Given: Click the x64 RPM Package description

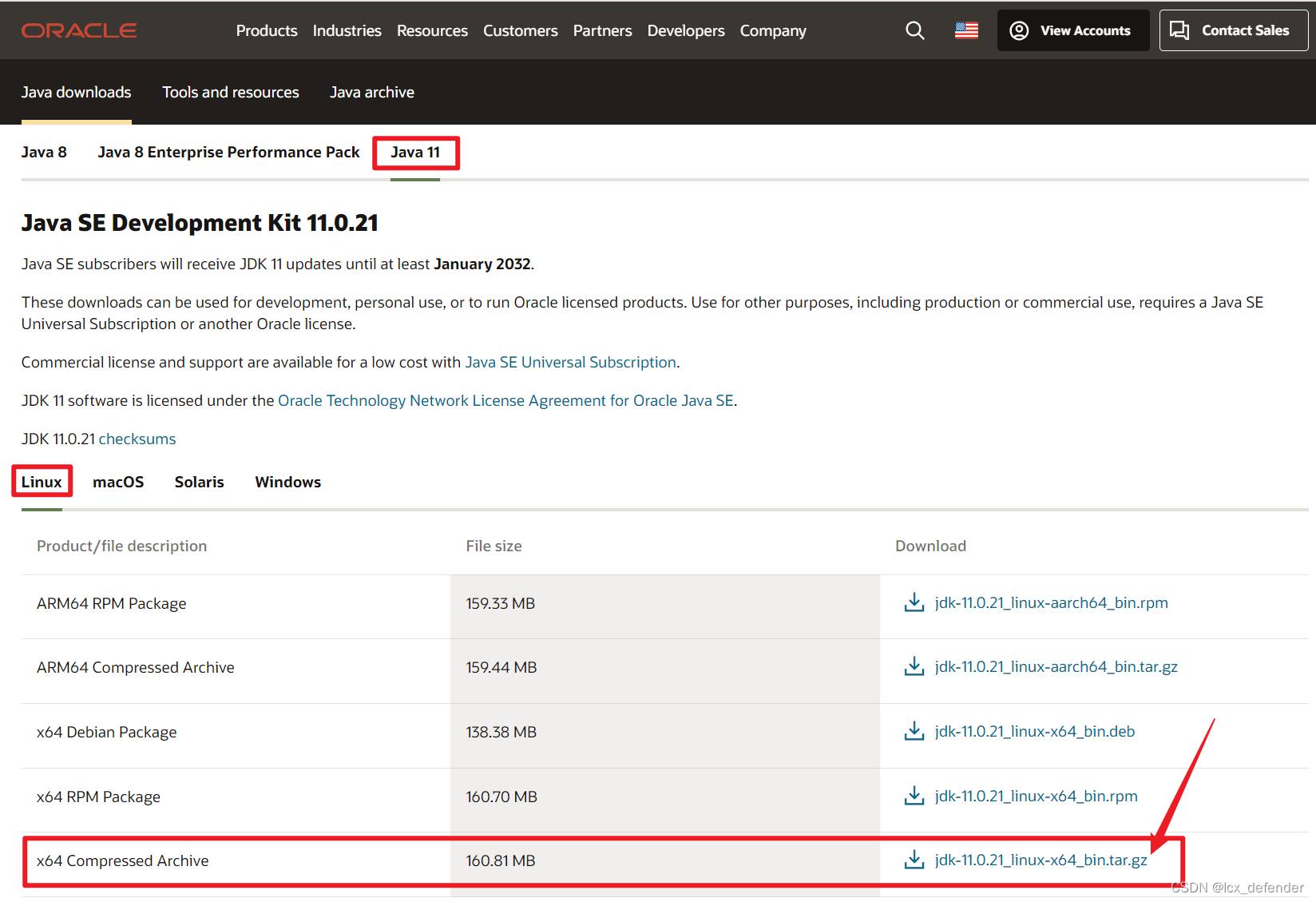Looking at the screenshot, I should pos(99,797).
